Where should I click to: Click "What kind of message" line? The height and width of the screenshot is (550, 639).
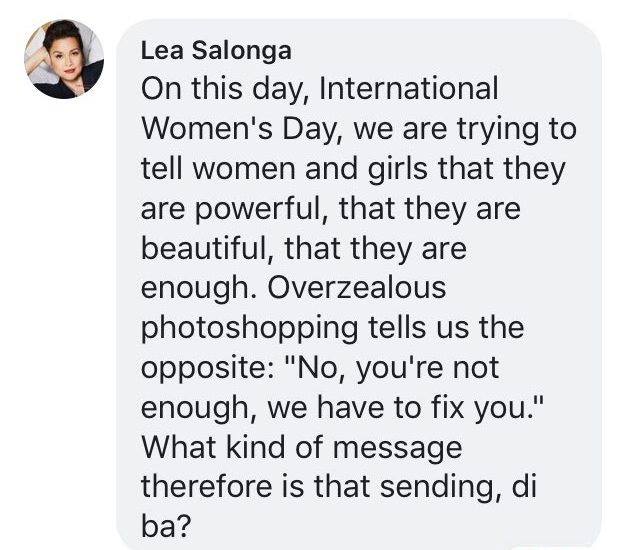[302, 447]
